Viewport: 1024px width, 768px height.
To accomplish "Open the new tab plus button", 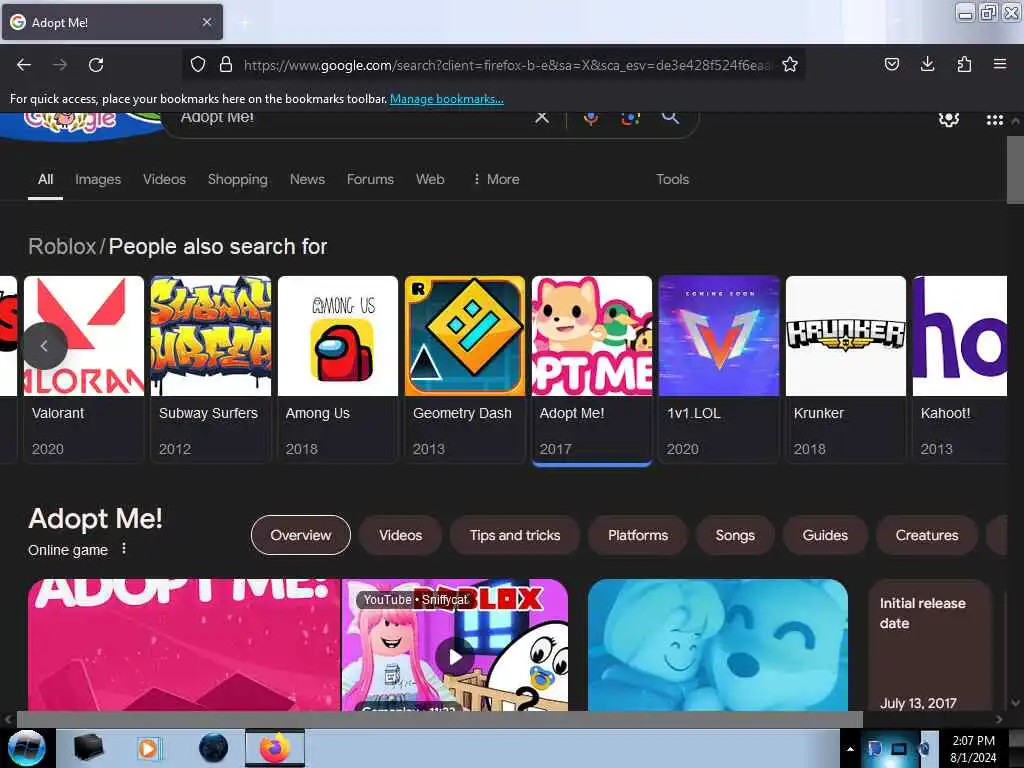I will click(x=245, y=23).
